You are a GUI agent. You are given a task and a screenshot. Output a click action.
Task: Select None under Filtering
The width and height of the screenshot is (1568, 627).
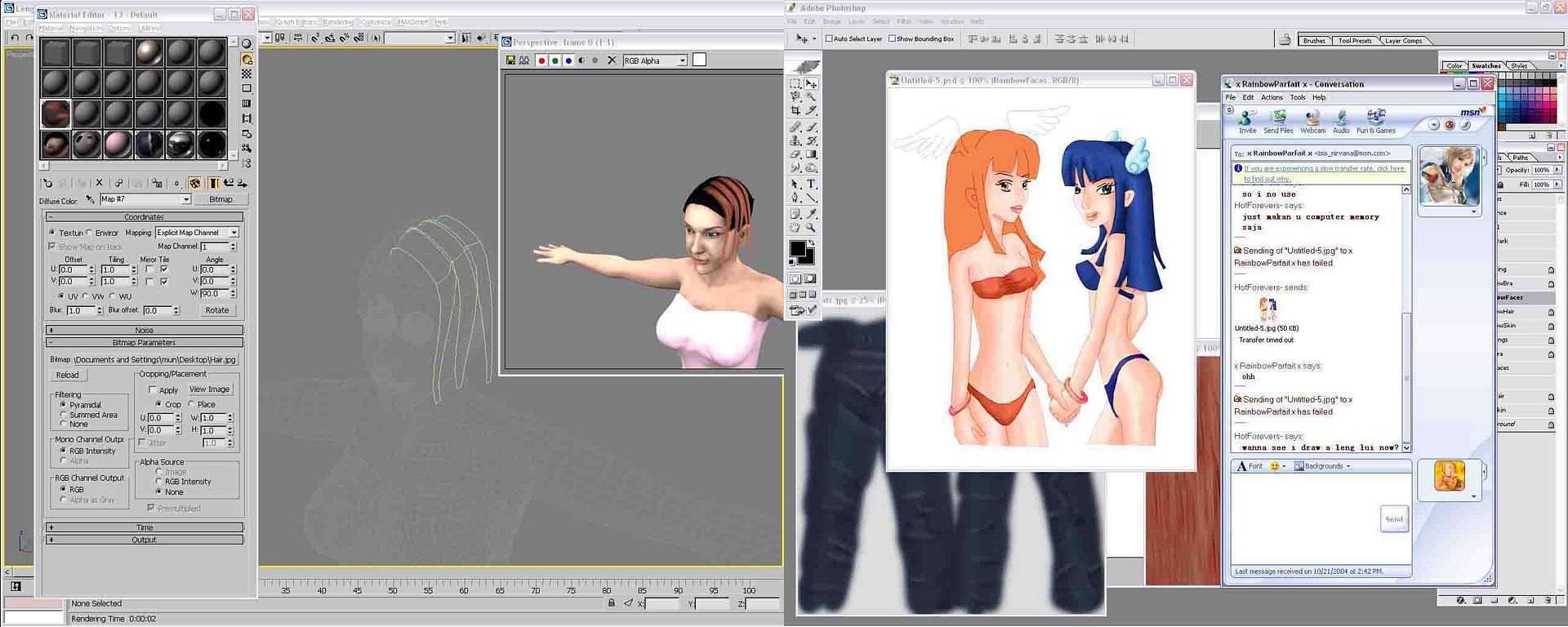coord(63,425)
